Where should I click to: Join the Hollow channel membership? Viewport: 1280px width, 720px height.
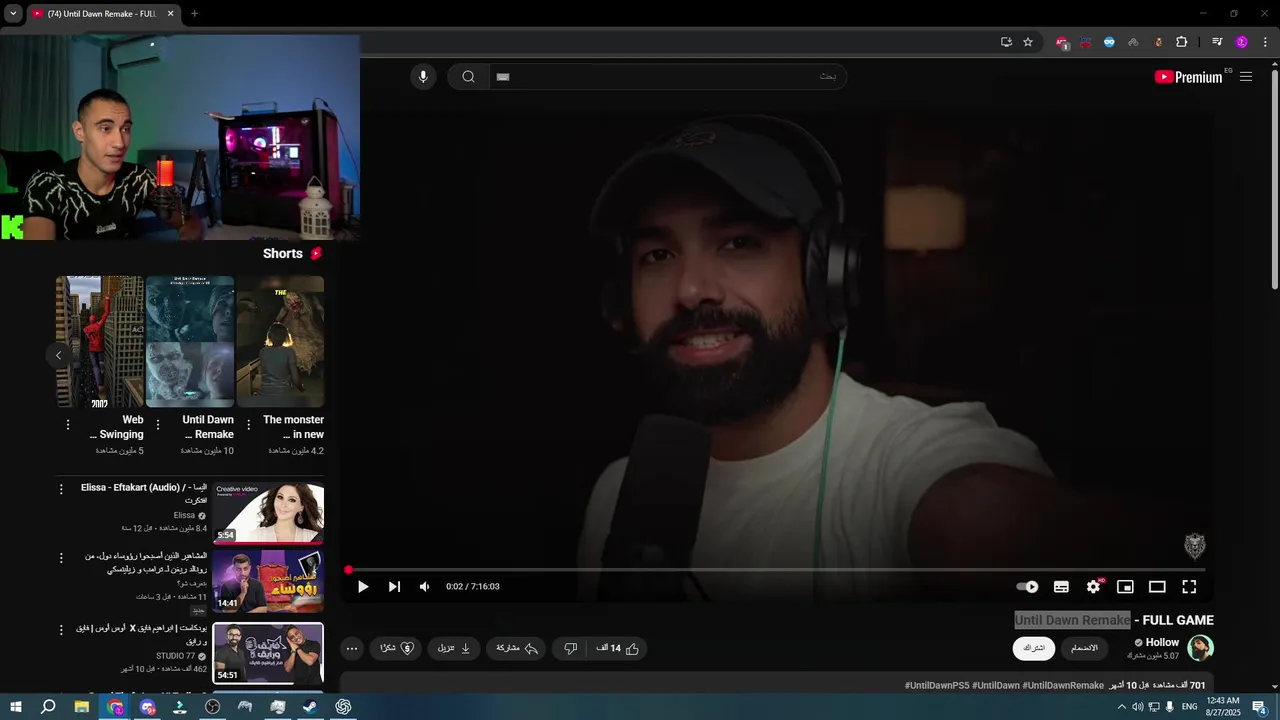1085,648
